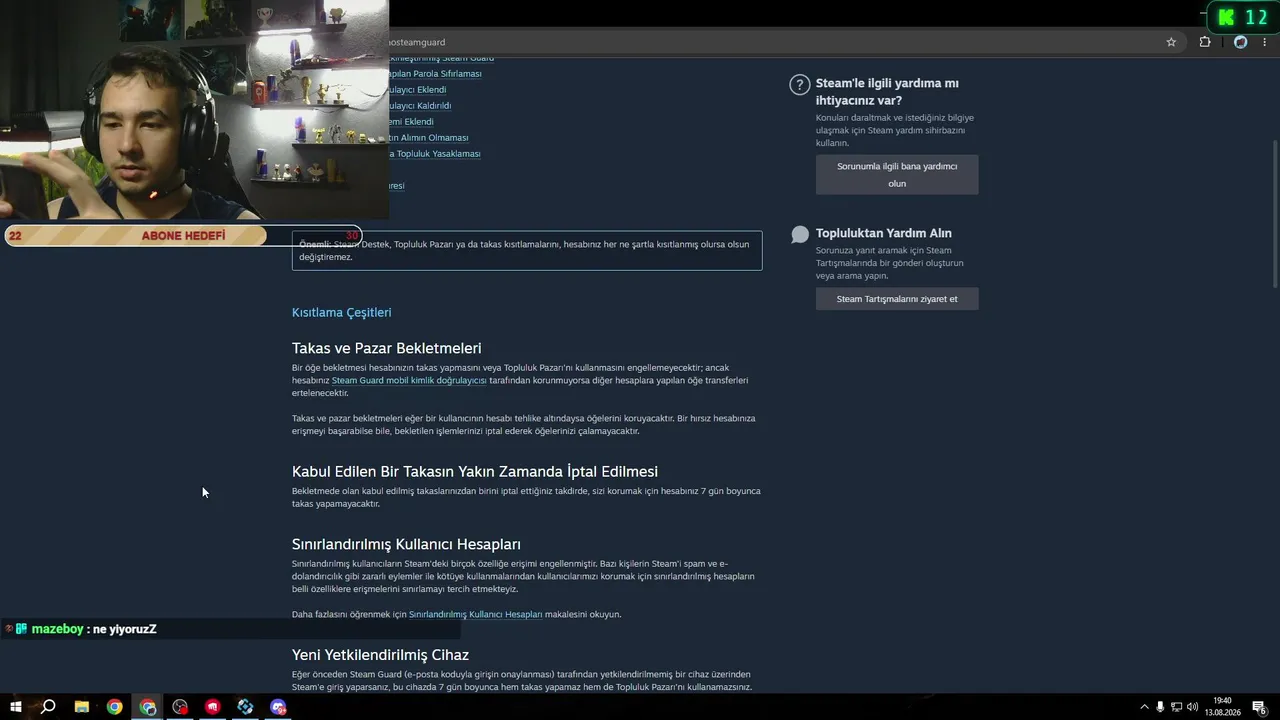Click the "mazeboy" chat username

pos(57,629)
